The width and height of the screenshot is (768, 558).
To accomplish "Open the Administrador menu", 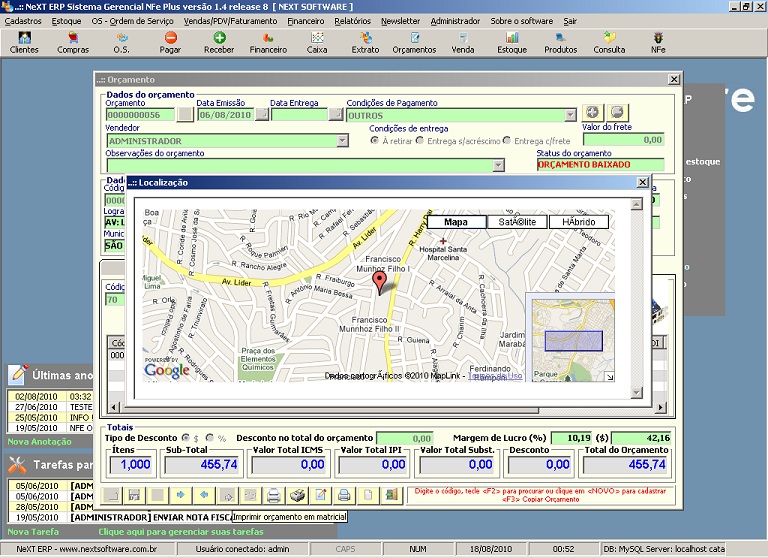I will click(x=455, y=21).
